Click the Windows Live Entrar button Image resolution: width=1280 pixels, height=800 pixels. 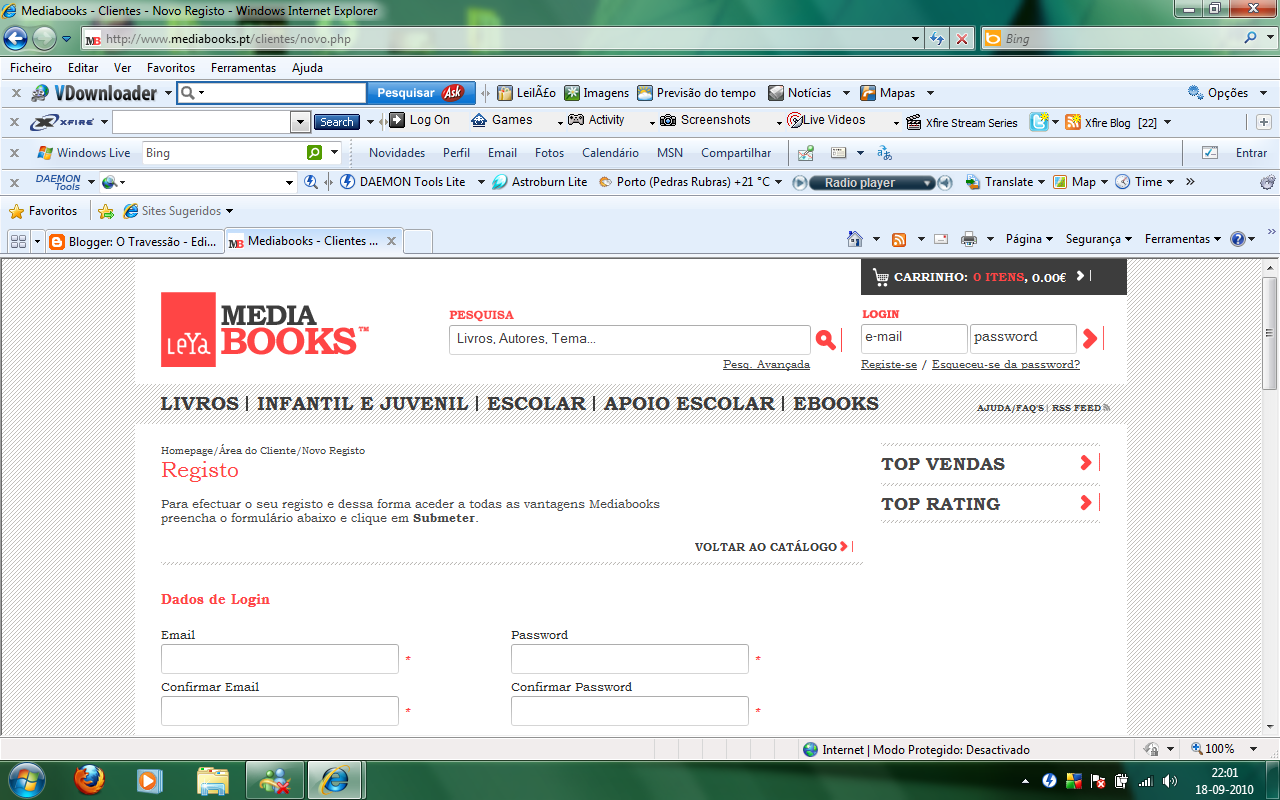(x=1251, y=153)
